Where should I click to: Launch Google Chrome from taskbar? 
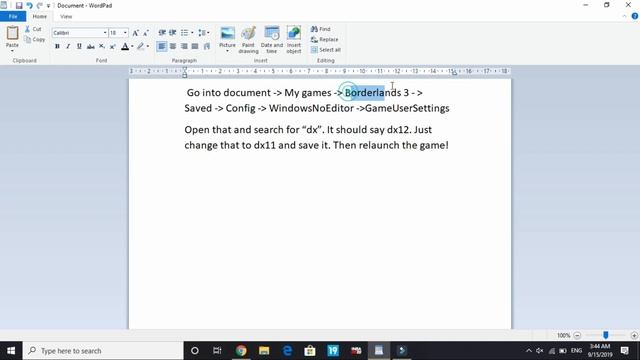[x=241, y=351]
